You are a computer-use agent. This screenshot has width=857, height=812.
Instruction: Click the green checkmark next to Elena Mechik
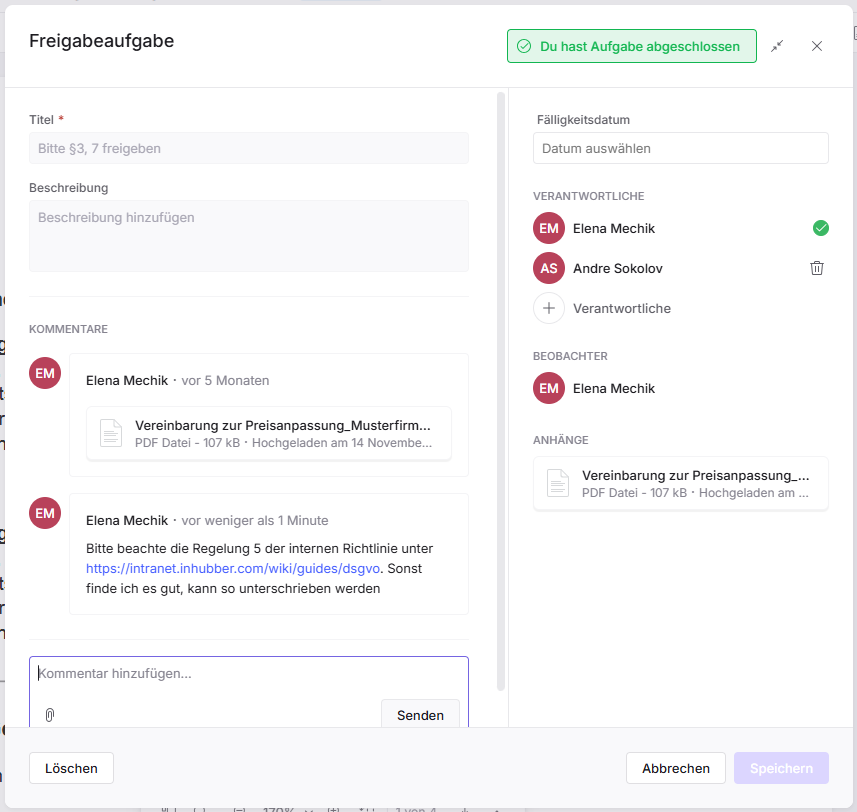pyautogui.click(x=821, y=228)
